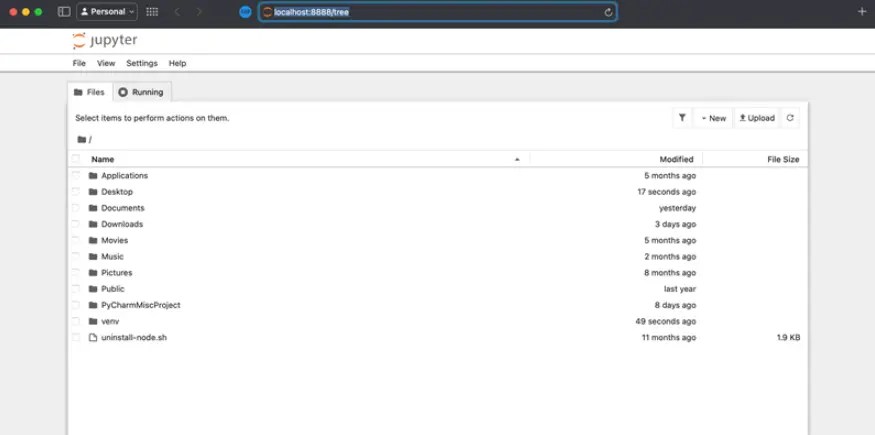Image resolution: width=875 pixels, height=435 pixels.
Task: Click the blue extension icon beside address bar
Action: click(x=246, y=12)
